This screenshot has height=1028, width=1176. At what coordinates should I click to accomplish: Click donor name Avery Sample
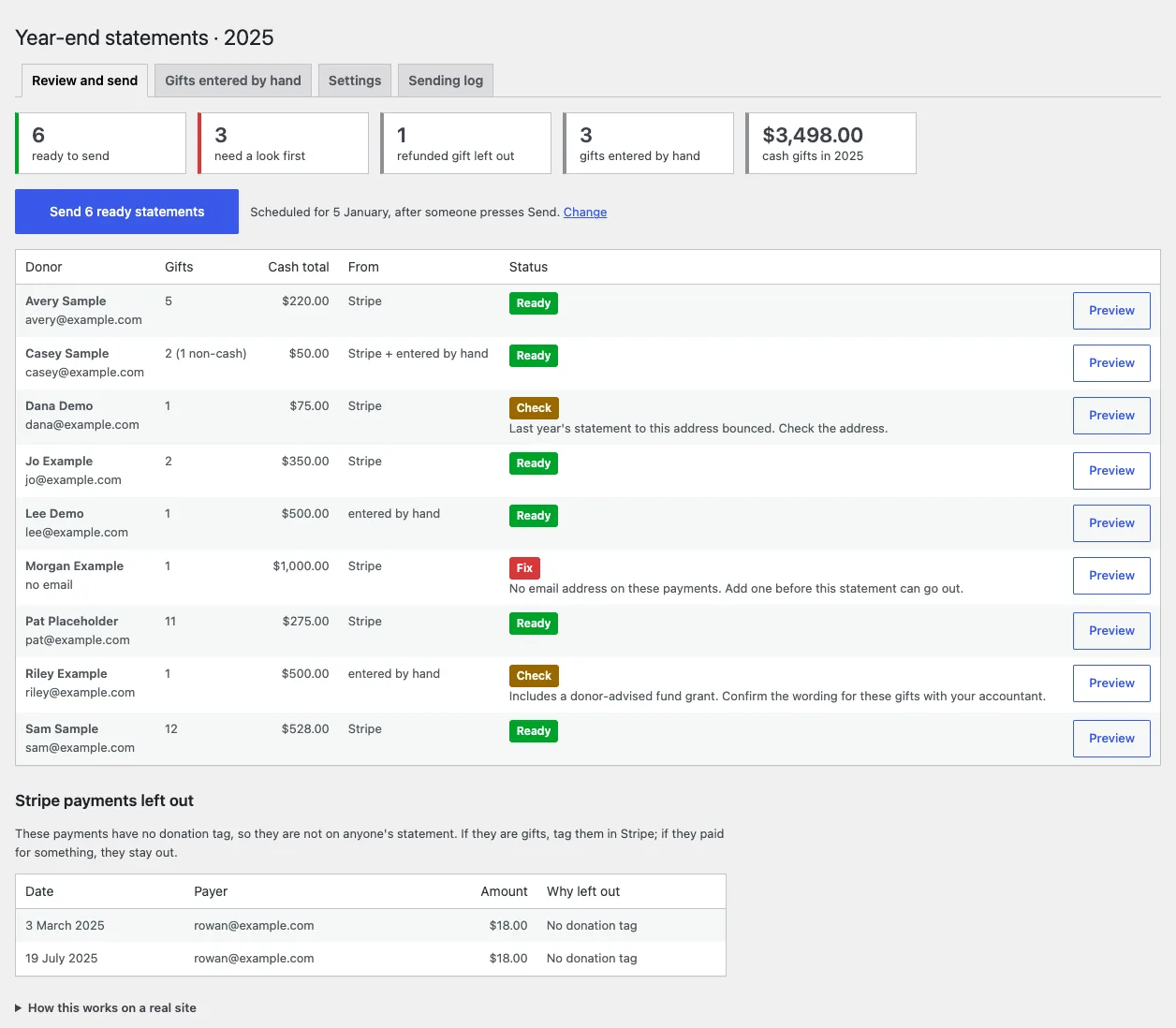[x=66, y=301]
